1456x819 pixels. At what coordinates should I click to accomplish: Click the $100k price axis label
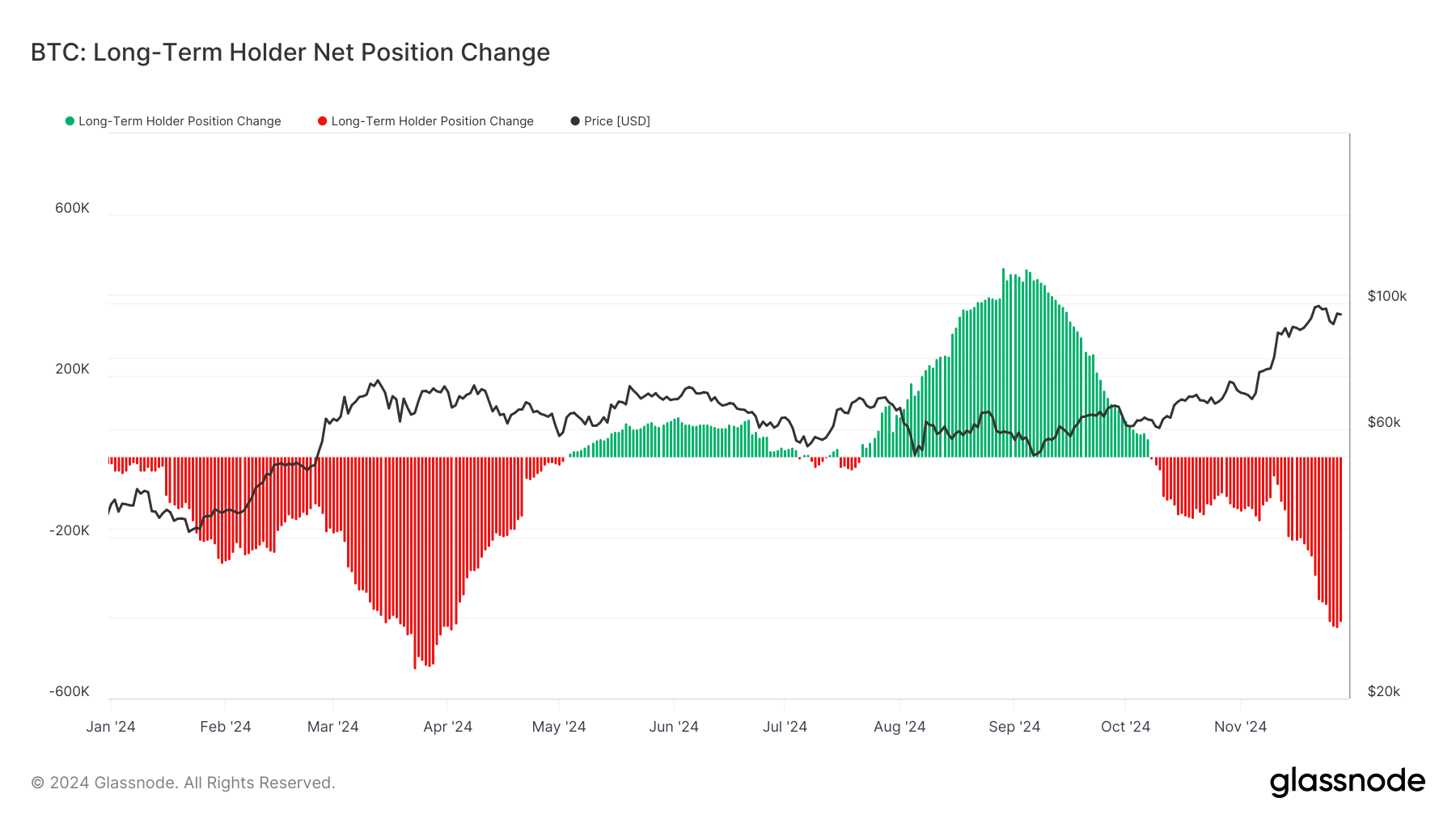click(1386, 296)
